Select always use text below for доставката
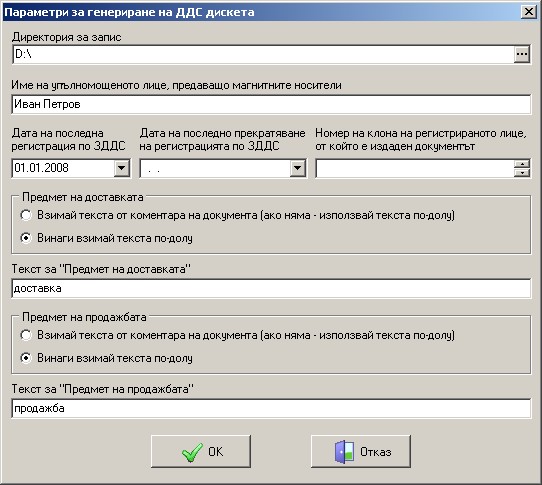The image size is (542, 485). point(26,238)
